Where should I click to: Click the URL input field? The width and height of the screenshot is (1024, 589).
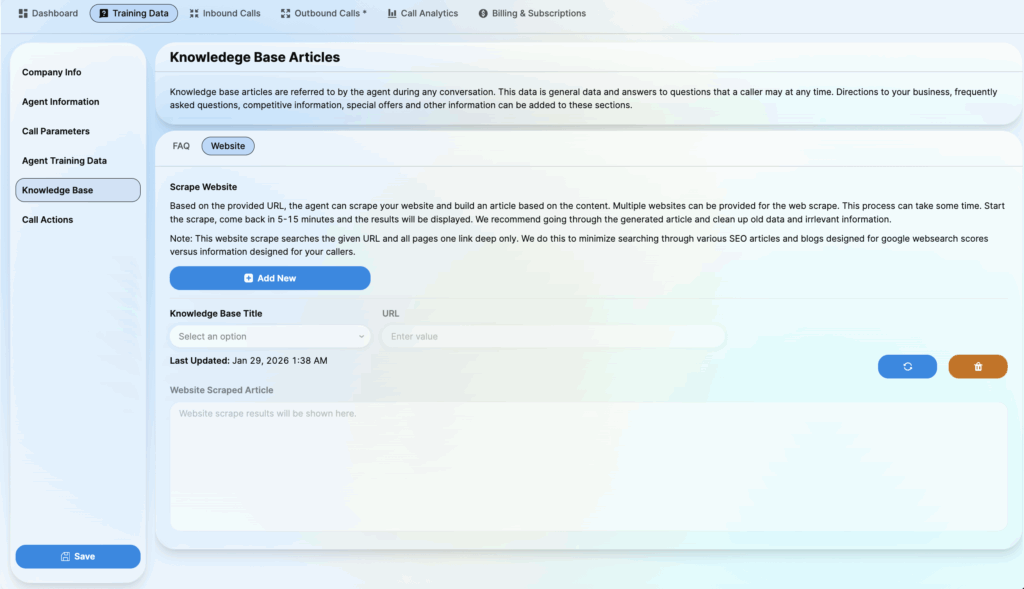(553, 337)
